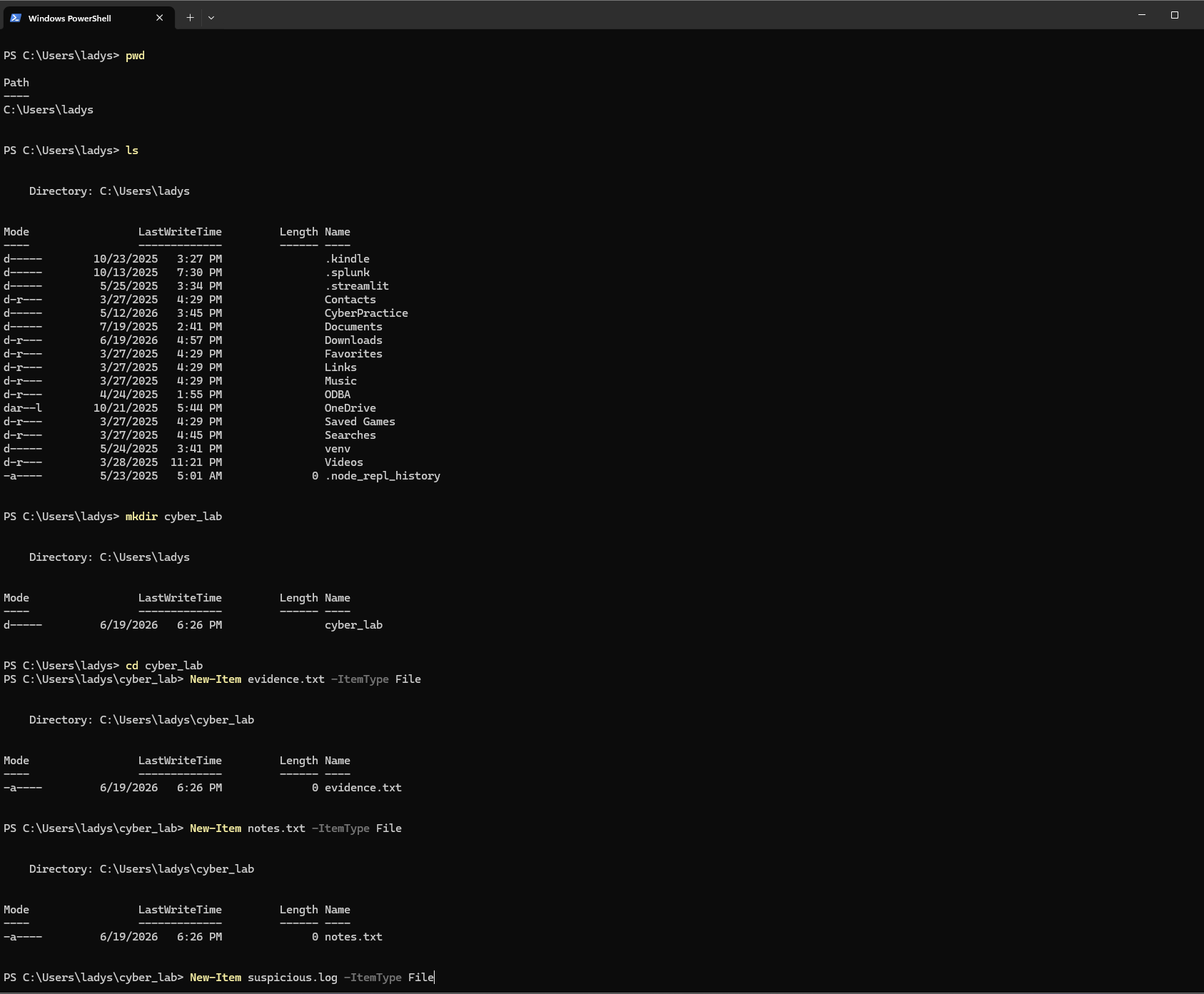Click the 'Videos' directory name
1204x994 pixels.
coord(344,462)
